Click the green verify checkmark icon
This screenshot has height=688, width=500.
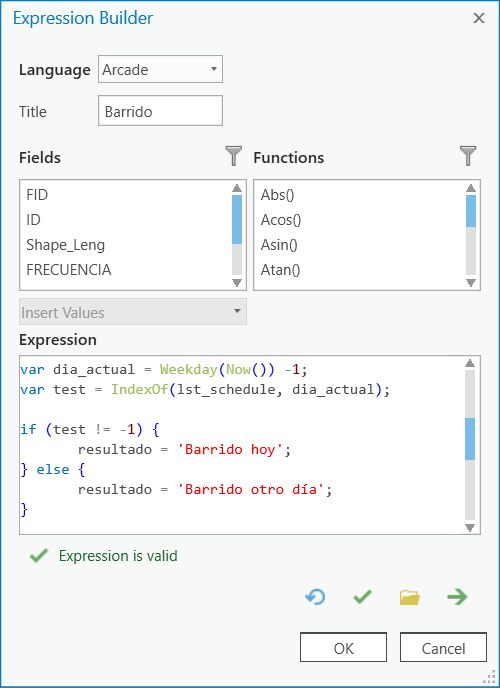(x=363, y=597)
